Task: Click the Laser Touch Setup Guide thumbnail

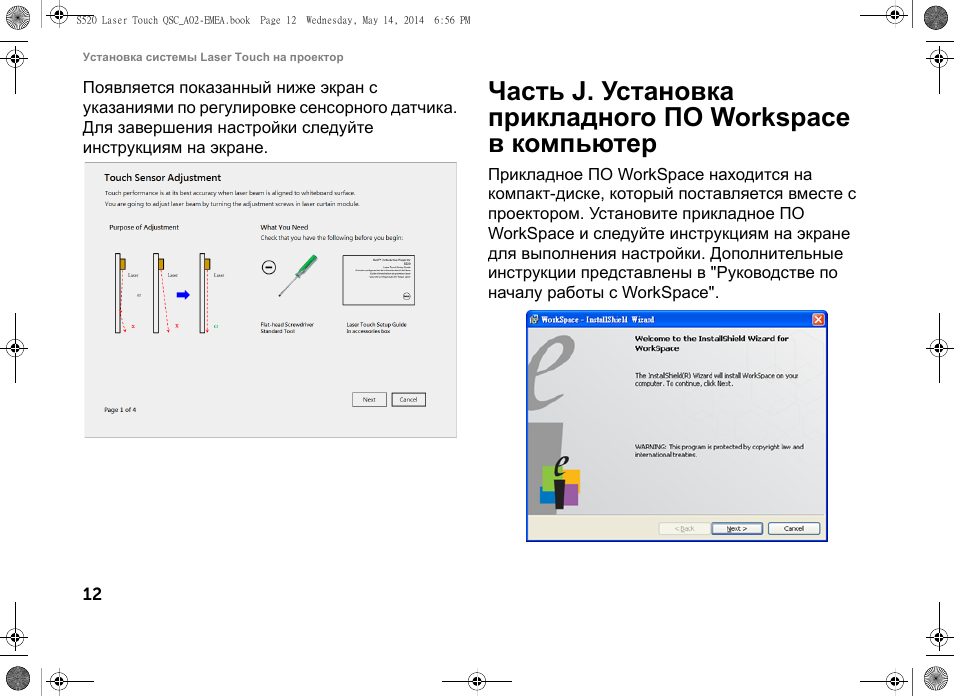Action: (378, 280)
